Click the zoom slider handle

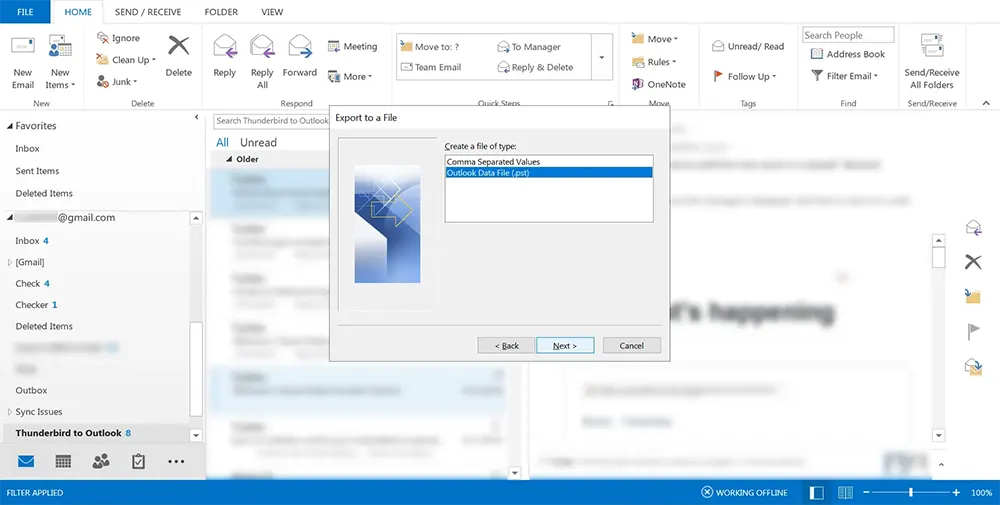point(911,492)
